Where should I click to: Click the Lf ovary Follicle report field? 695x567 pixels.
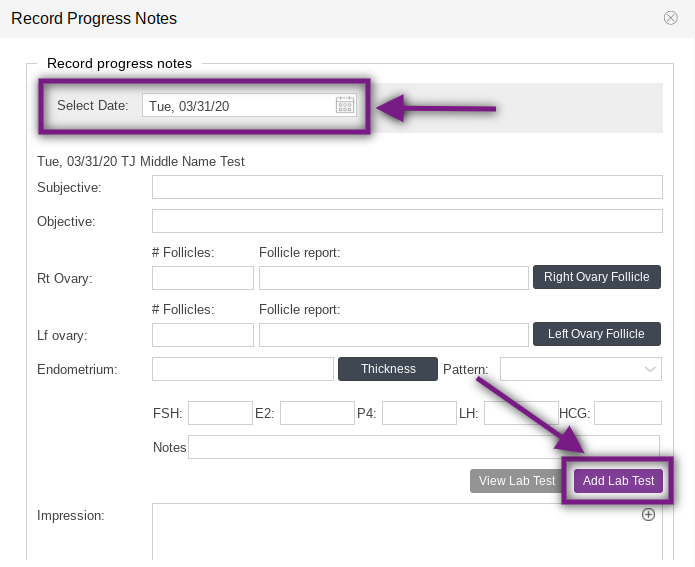393,335
